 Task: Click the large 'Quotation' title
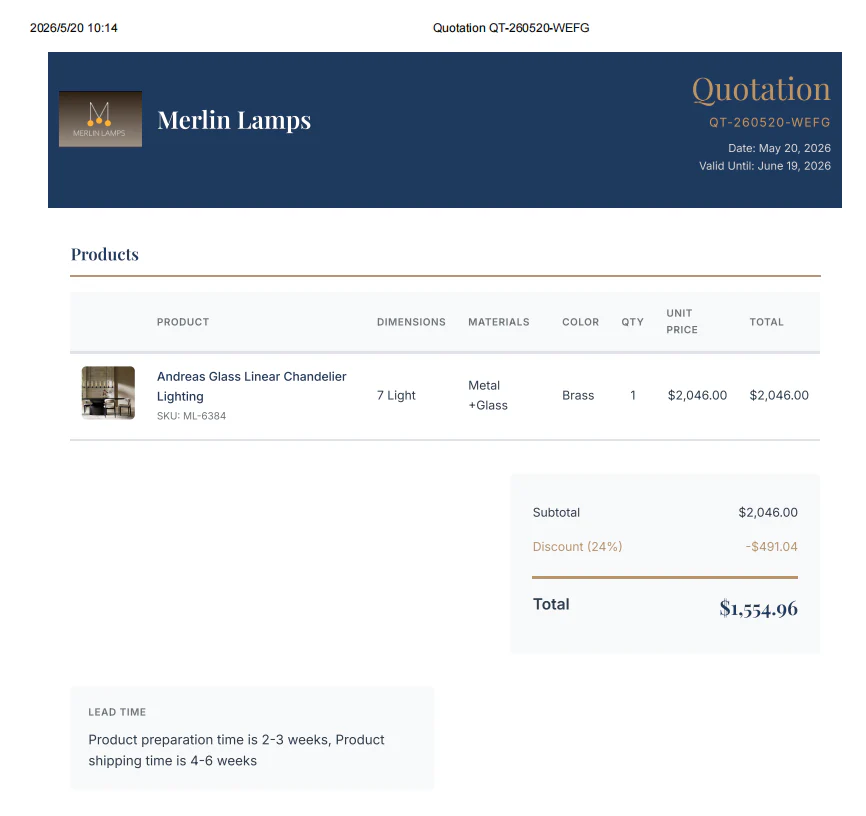tap(761, 90)
